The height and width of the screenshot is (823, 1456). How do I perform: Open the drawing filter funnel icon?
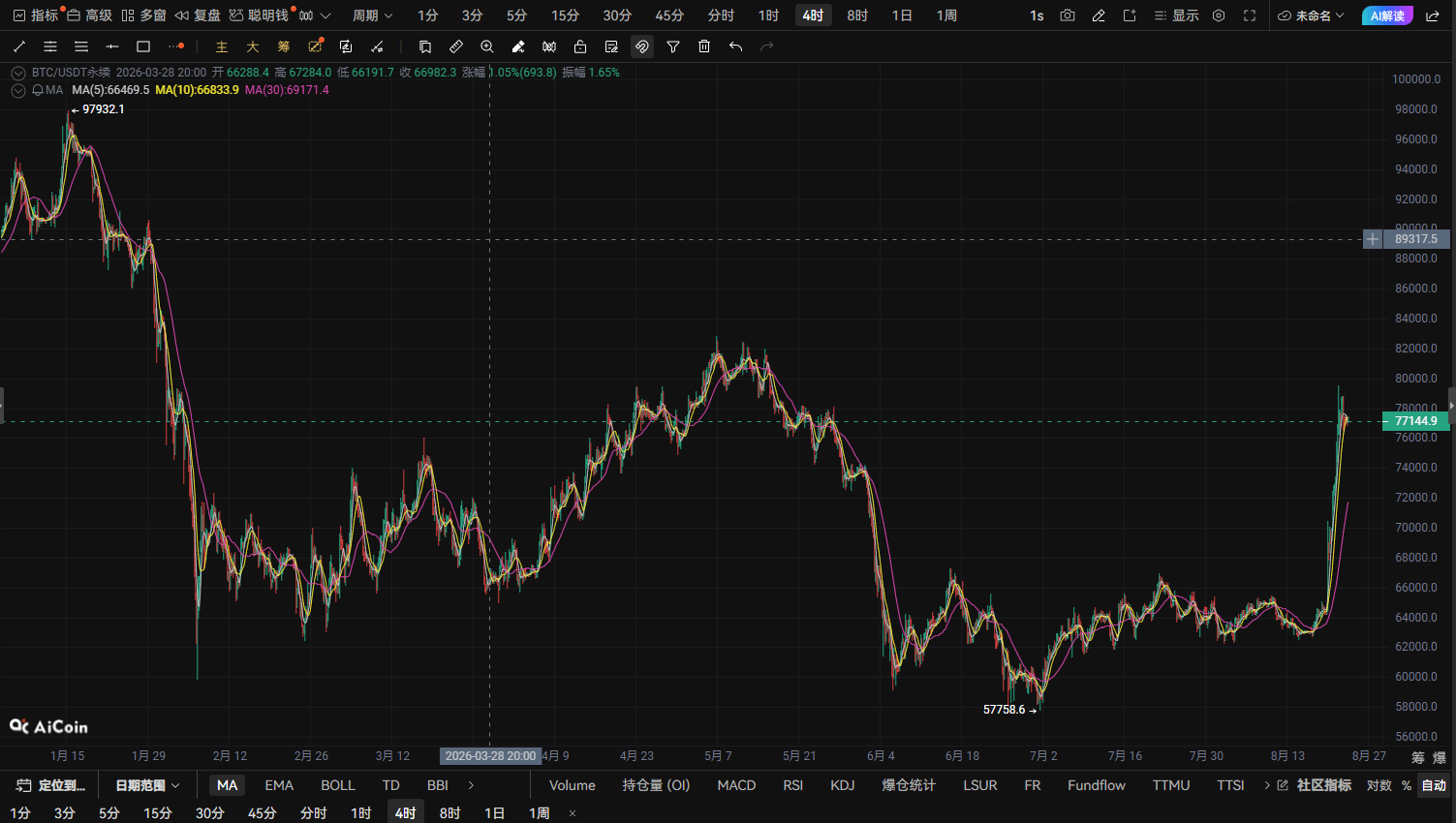click(673, 46)
